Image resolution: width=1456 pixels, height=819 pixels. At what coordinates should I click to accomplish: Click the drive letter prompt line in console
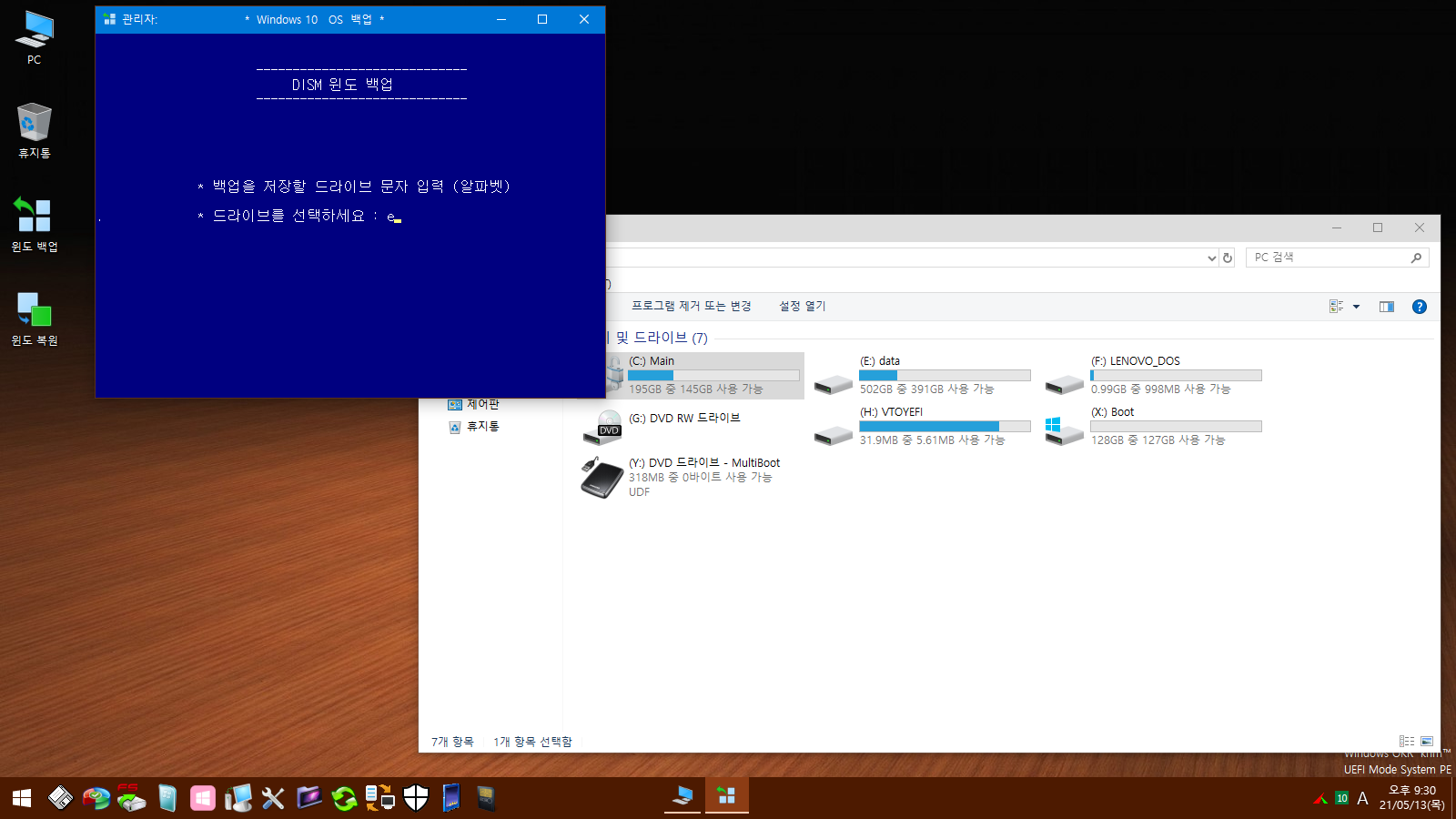pos(300,217)
